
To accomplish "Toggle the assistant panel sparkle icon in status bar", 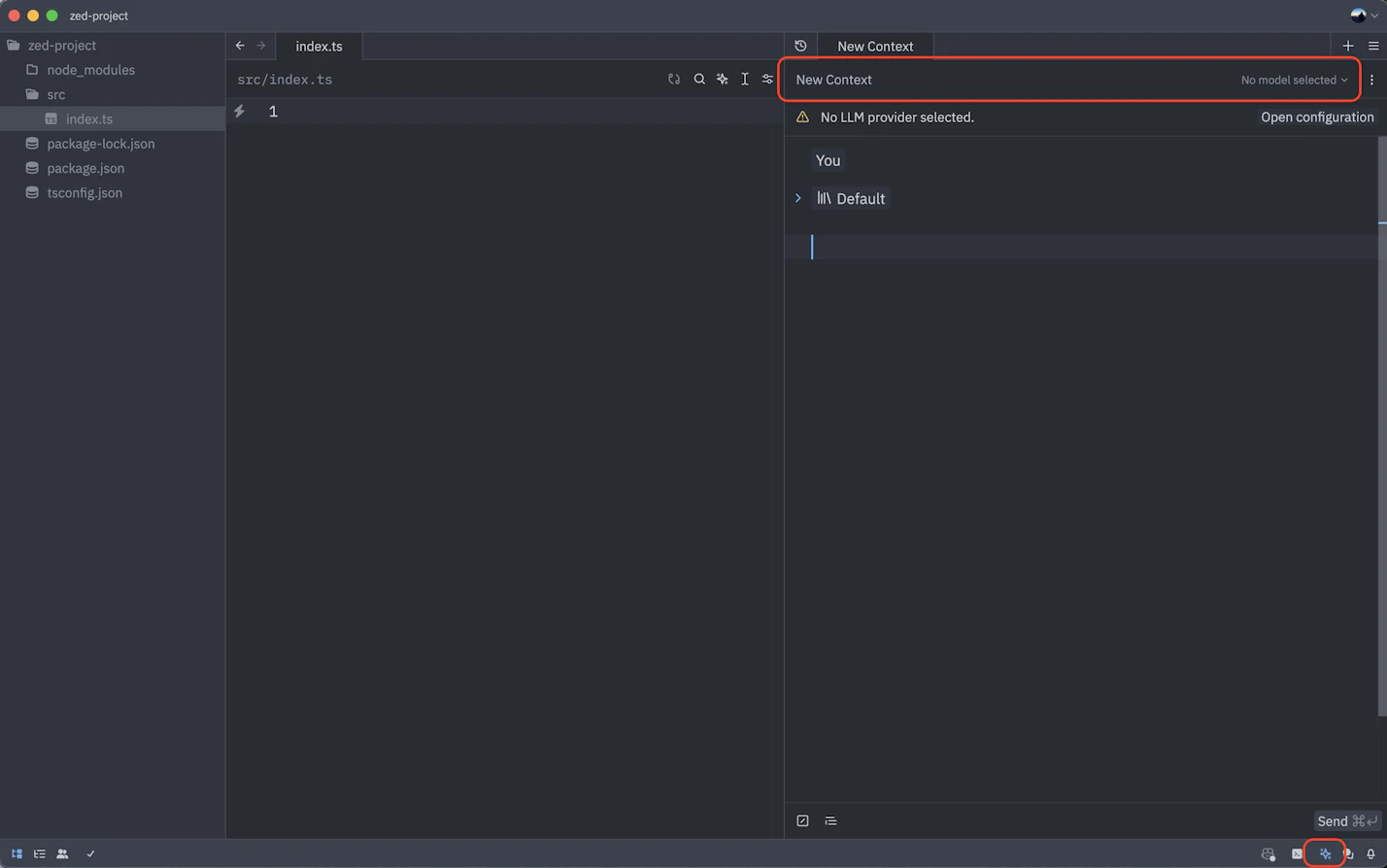I will (1325, 854).
